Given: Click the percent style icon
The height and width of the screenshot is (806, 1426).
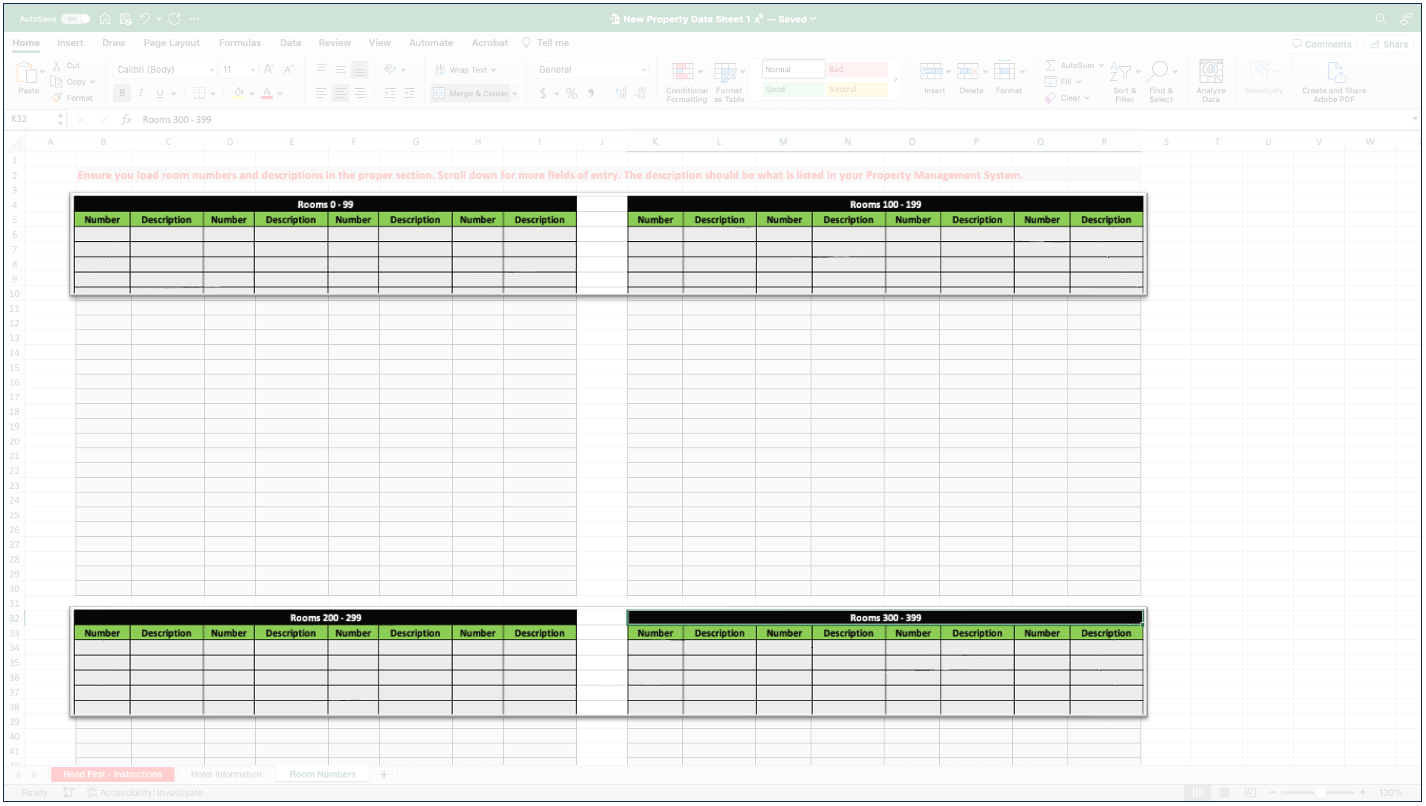Looking at the screenshot, I should pyautogui.click(x=571, y=94).
